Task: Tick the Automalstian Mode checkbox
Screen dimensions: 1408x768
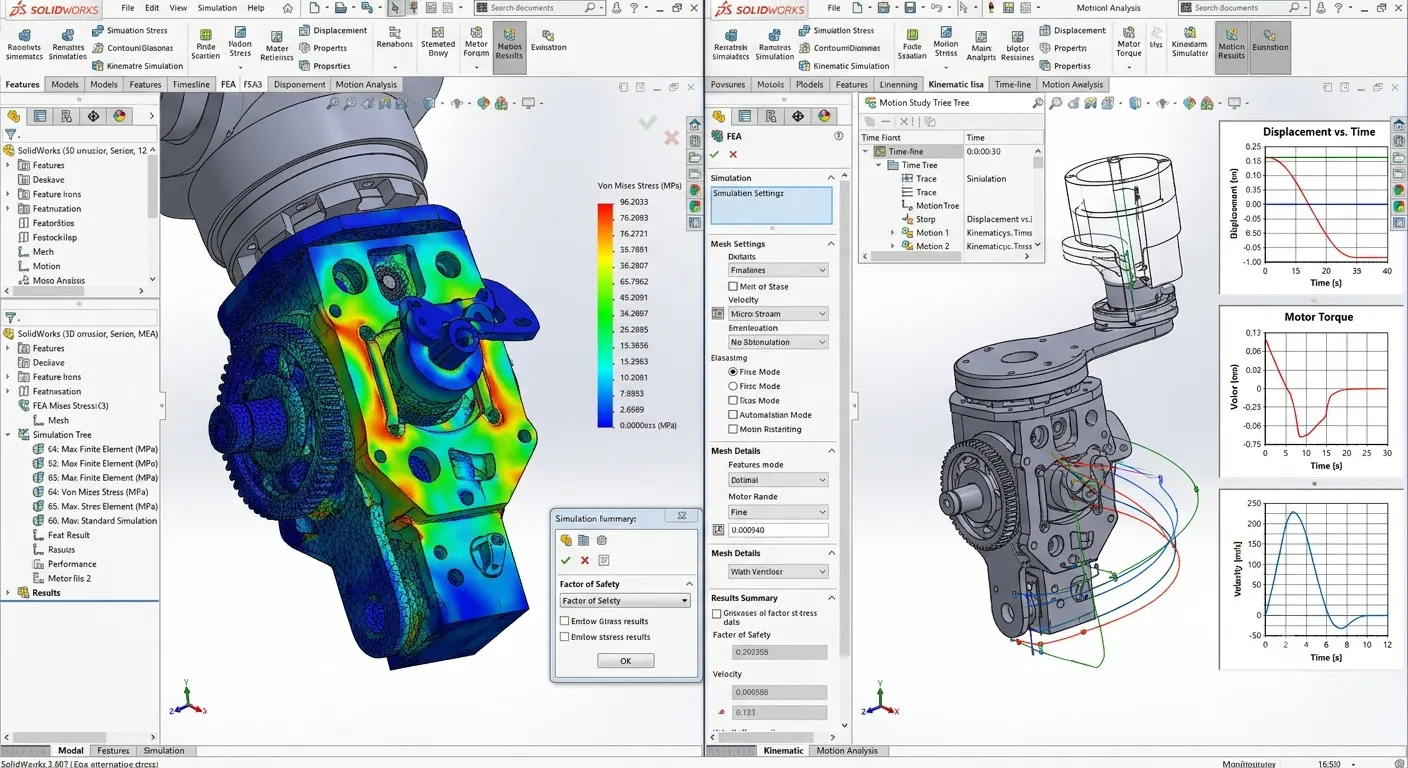Action: [x=733, y=415]
